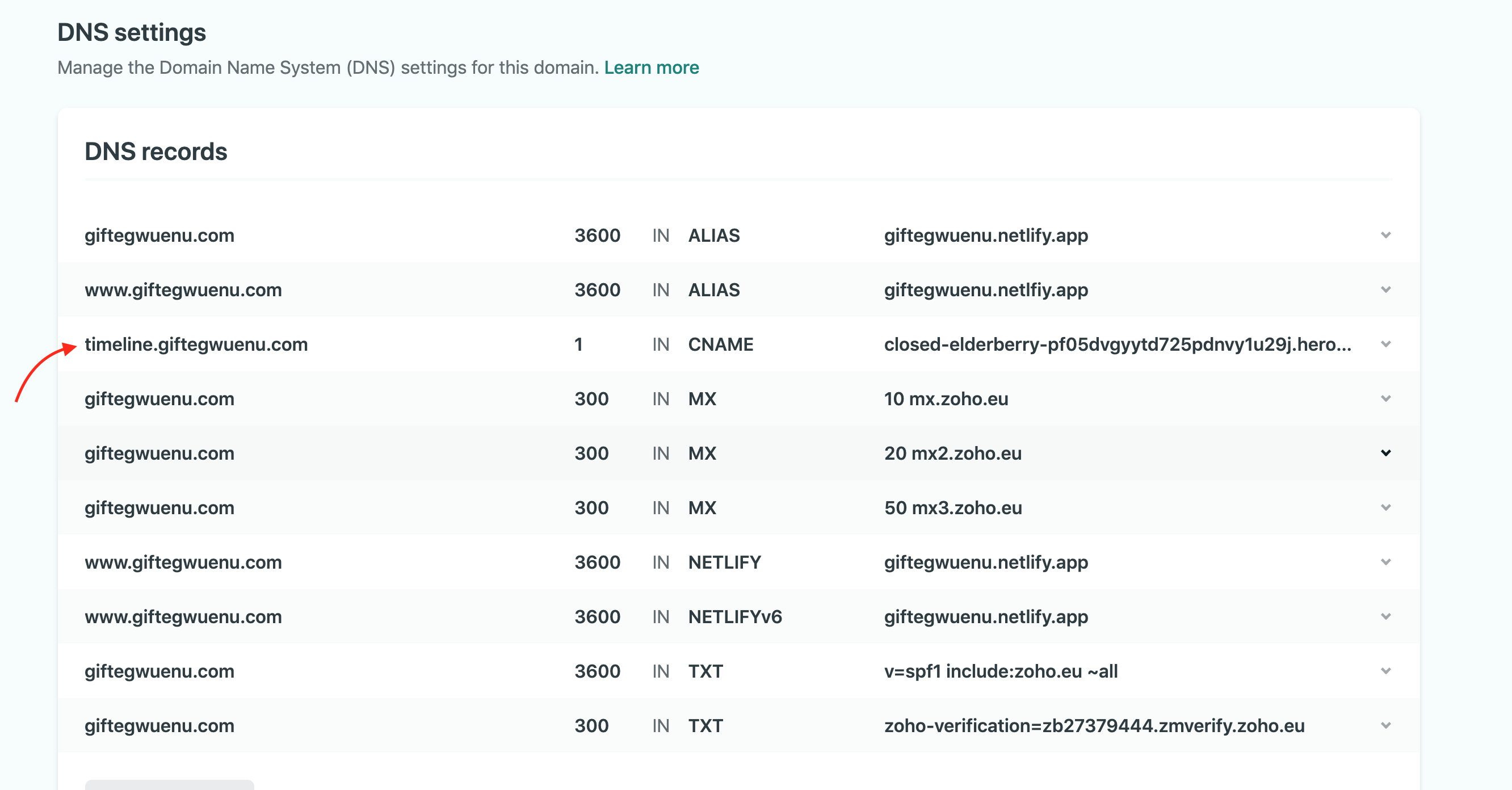This screenshot has height=790, width=1512.
Task: Collapse the 20 mx2.zoho.eu MX record
Action: pos(1386,453)
